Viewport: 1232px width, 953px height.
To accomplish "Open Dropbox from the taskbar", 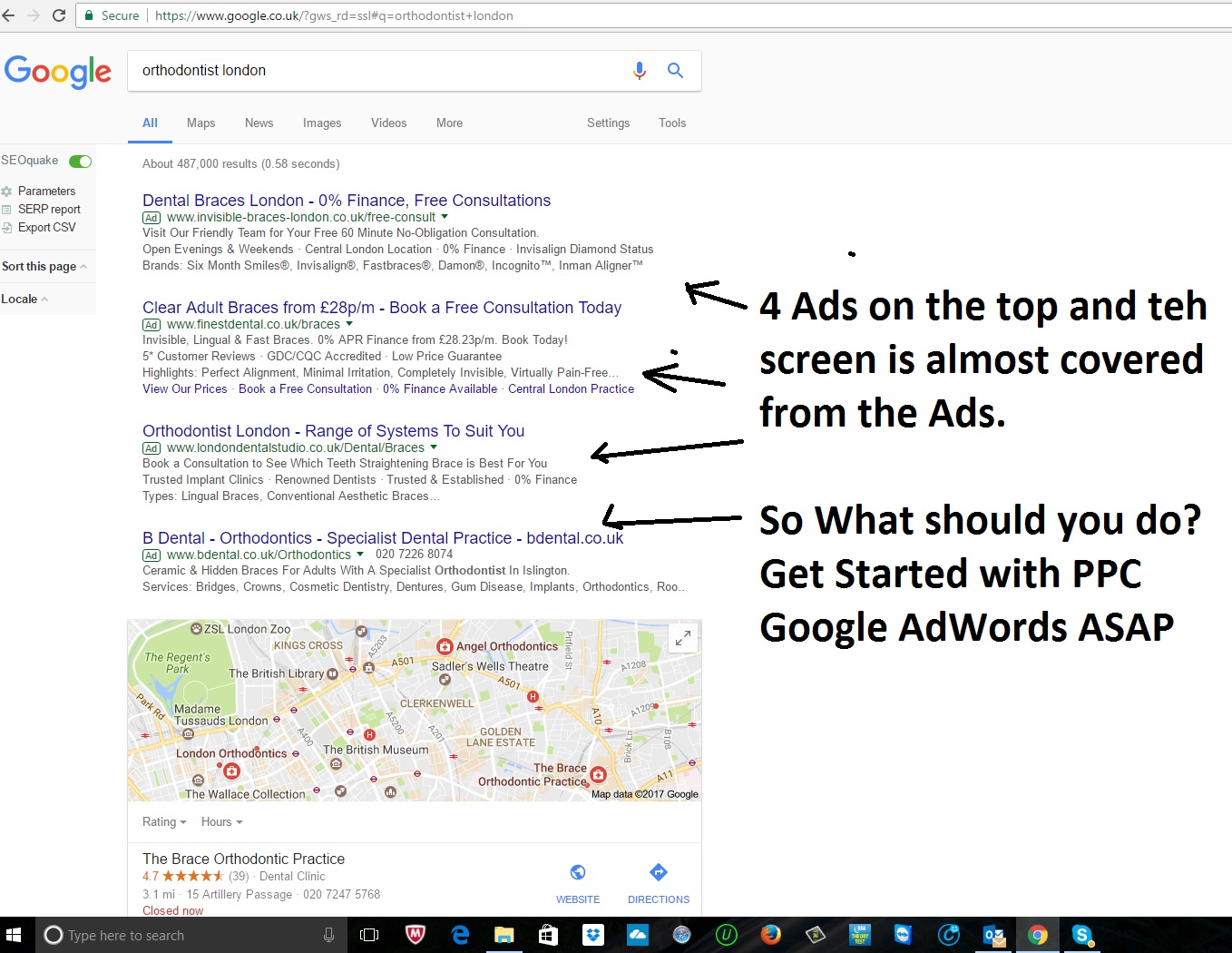I will tap(593, 935).
